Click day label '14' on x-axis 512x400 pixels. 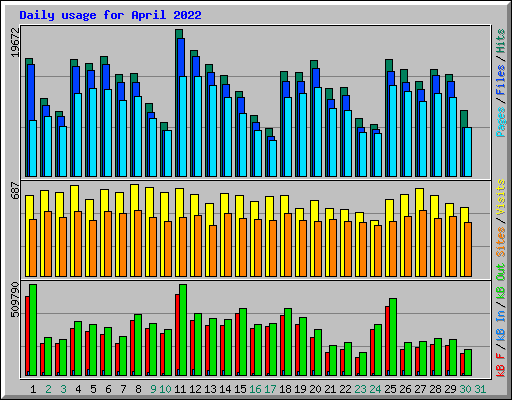pyautogui.click(x=225, y=389)
